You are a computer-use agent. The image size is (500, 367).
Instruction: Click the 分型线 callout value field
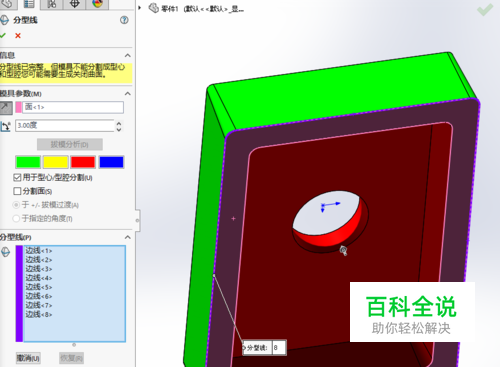point(279,348)
